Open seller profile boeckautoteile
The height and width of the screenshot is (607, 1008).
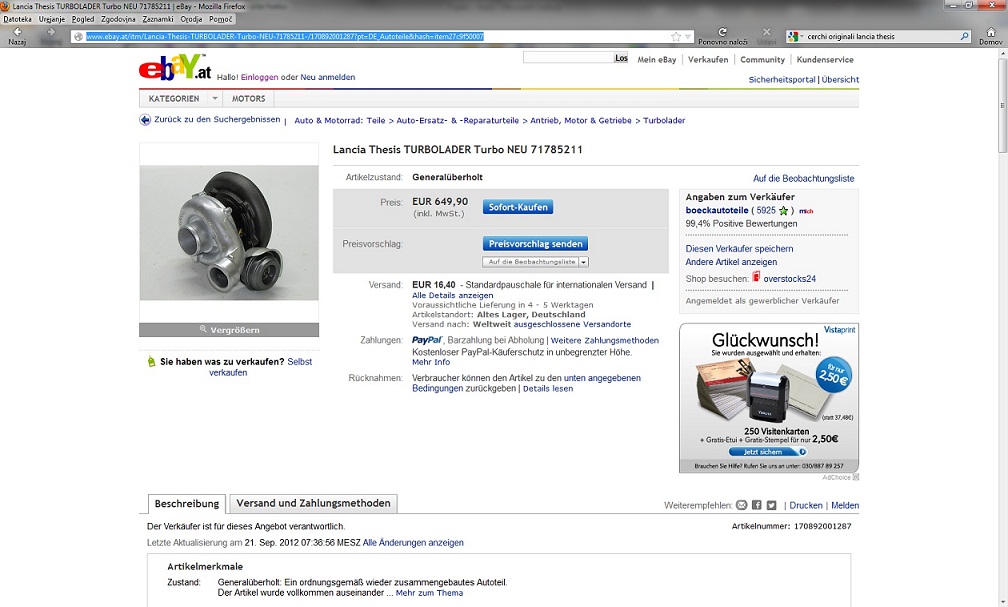click(717, 210)
